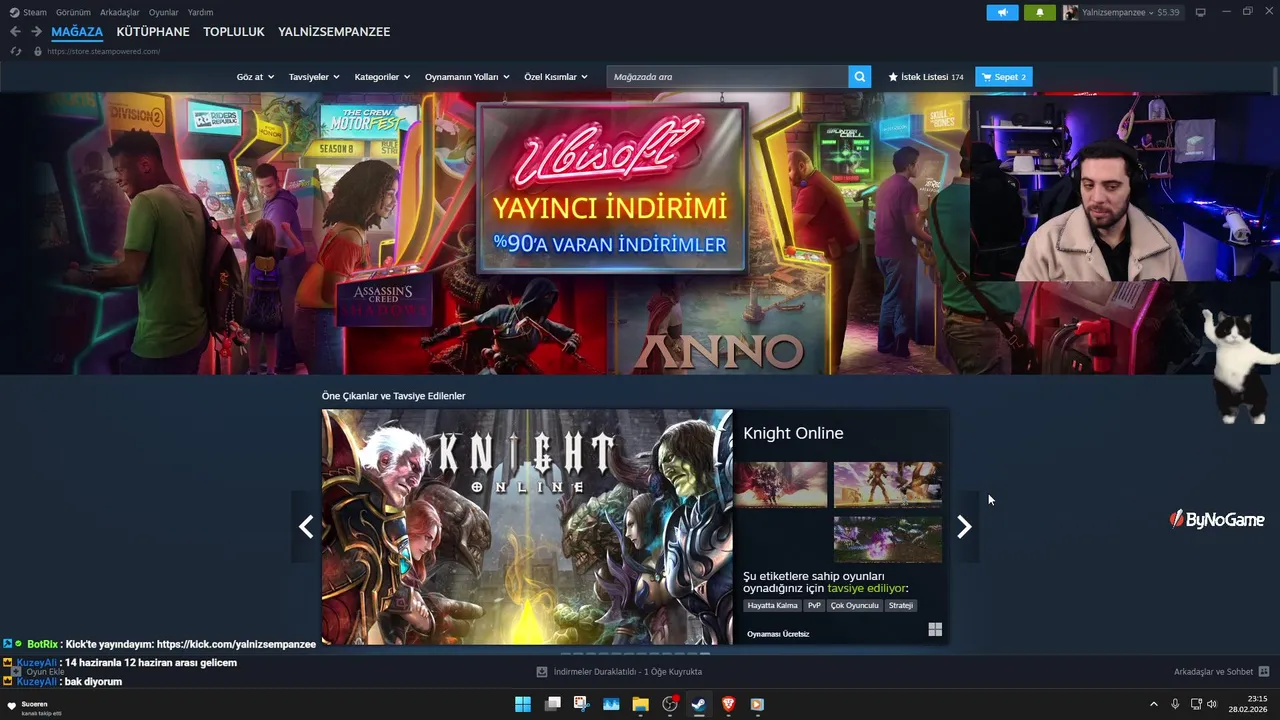Expand the Tavsiyeler dropdown
This screenshot has width=1280, height=720.
314,77
